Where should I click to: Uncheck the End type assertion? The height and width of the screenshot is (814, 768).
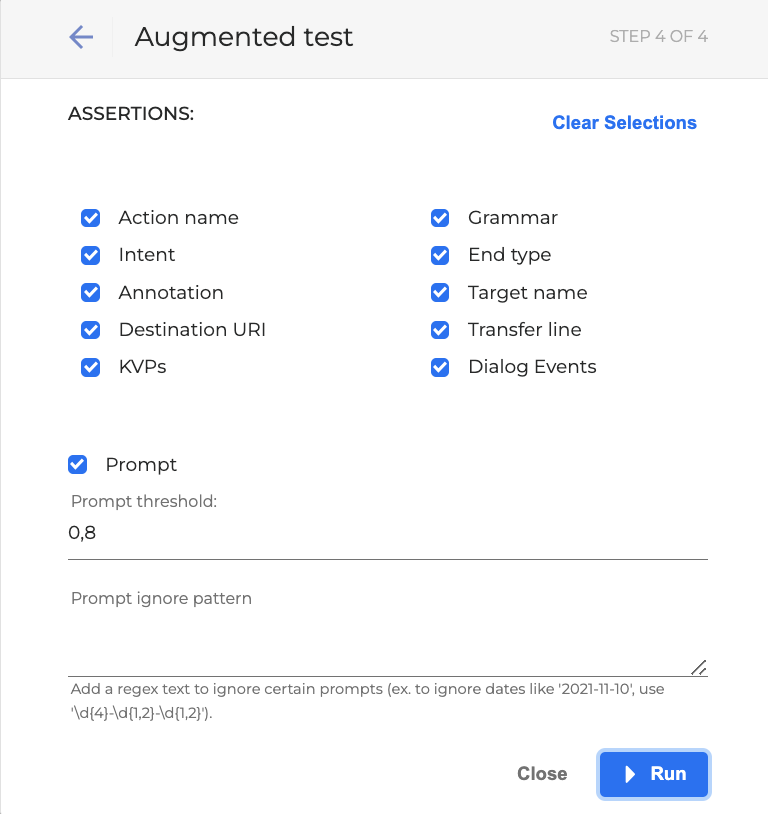point(440,255)
